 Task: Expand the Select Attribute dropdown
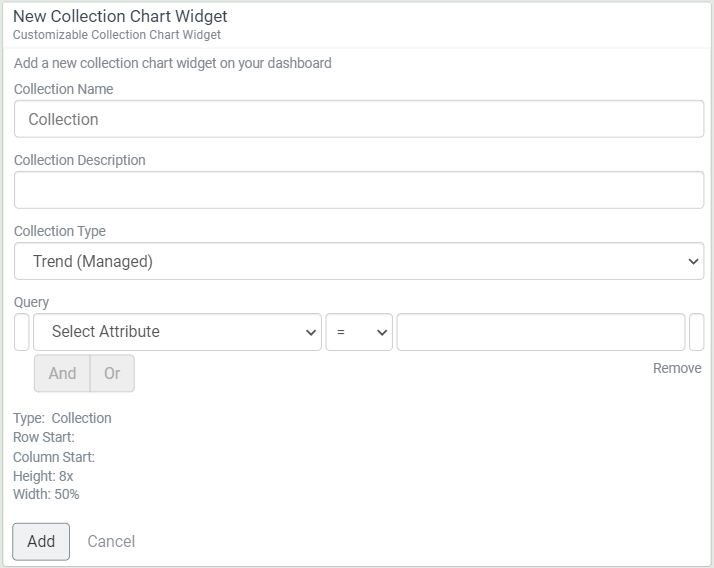coord(177,332)
